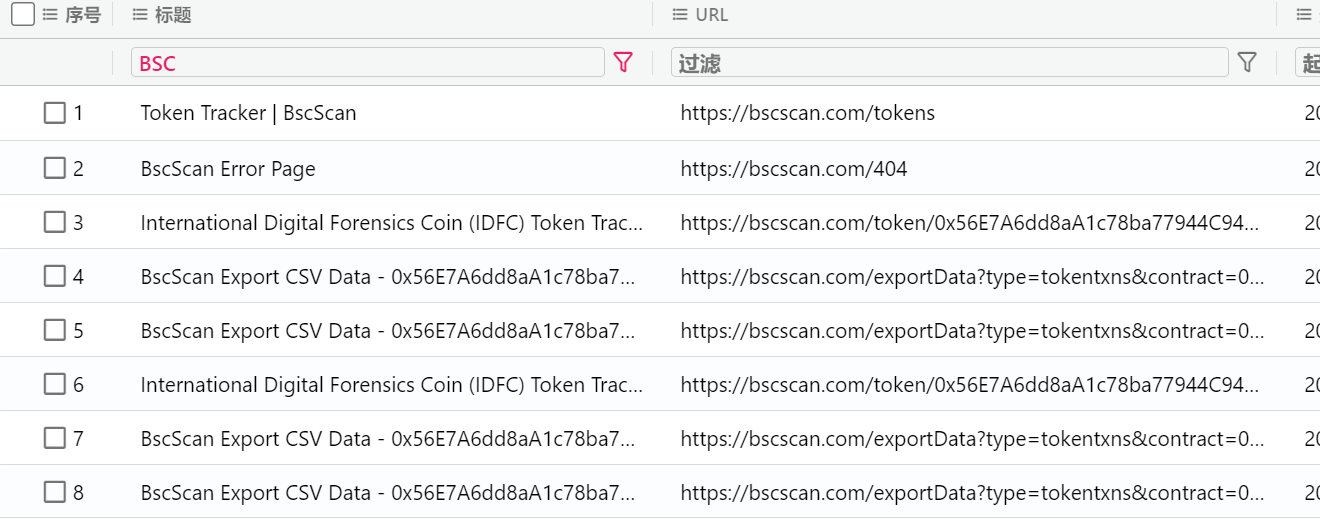Check the box for row 1
Viewport: 1320px width, 519px height.
55,113
